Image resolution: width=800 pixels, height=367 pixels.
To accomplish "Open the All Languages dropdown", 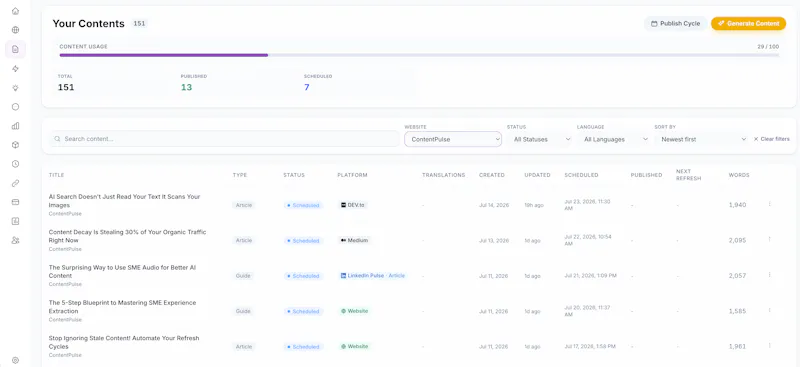I will coord(614,139).
